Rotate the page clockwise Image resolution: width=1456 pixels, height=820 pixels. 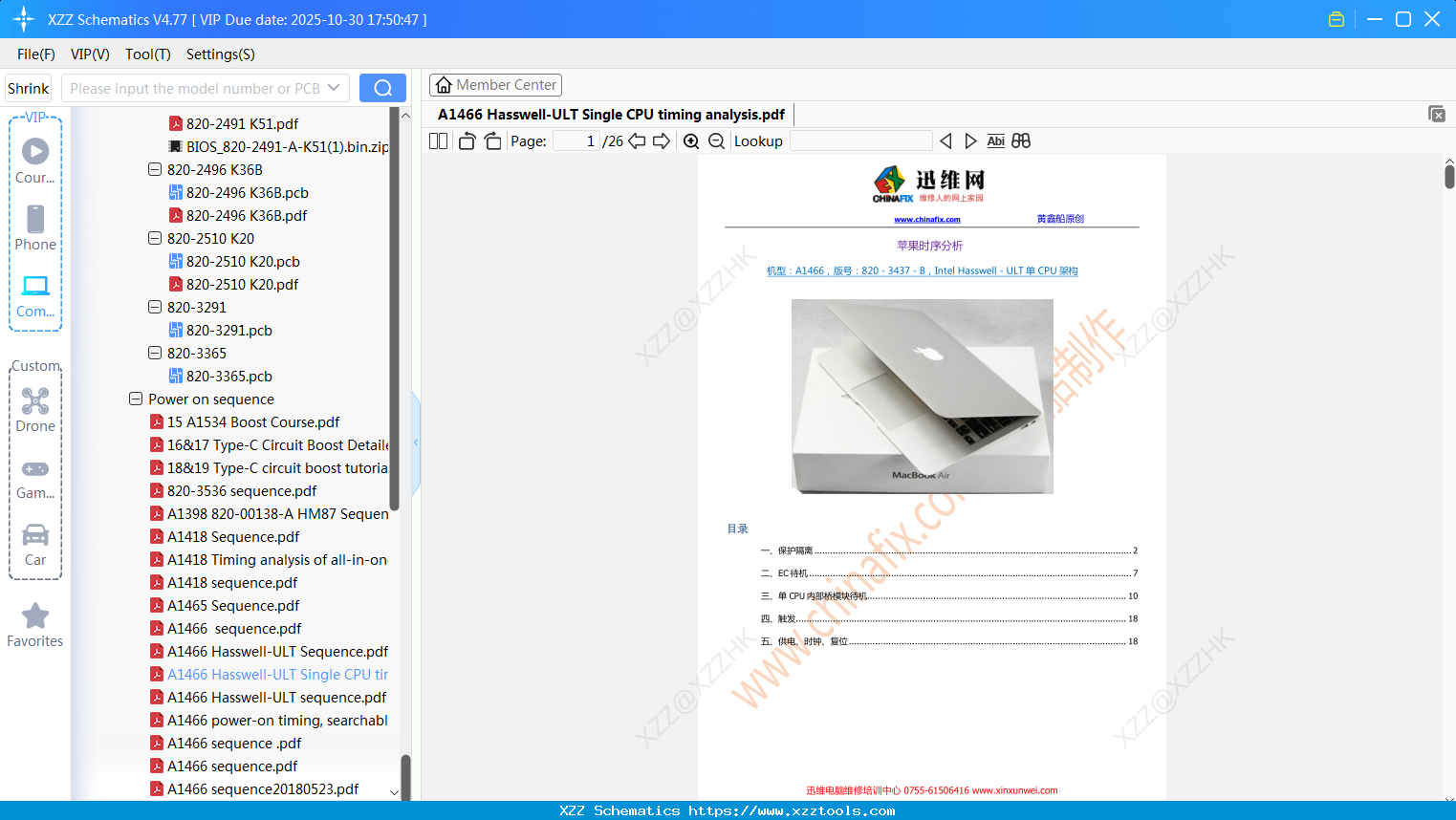click(492, 141)
